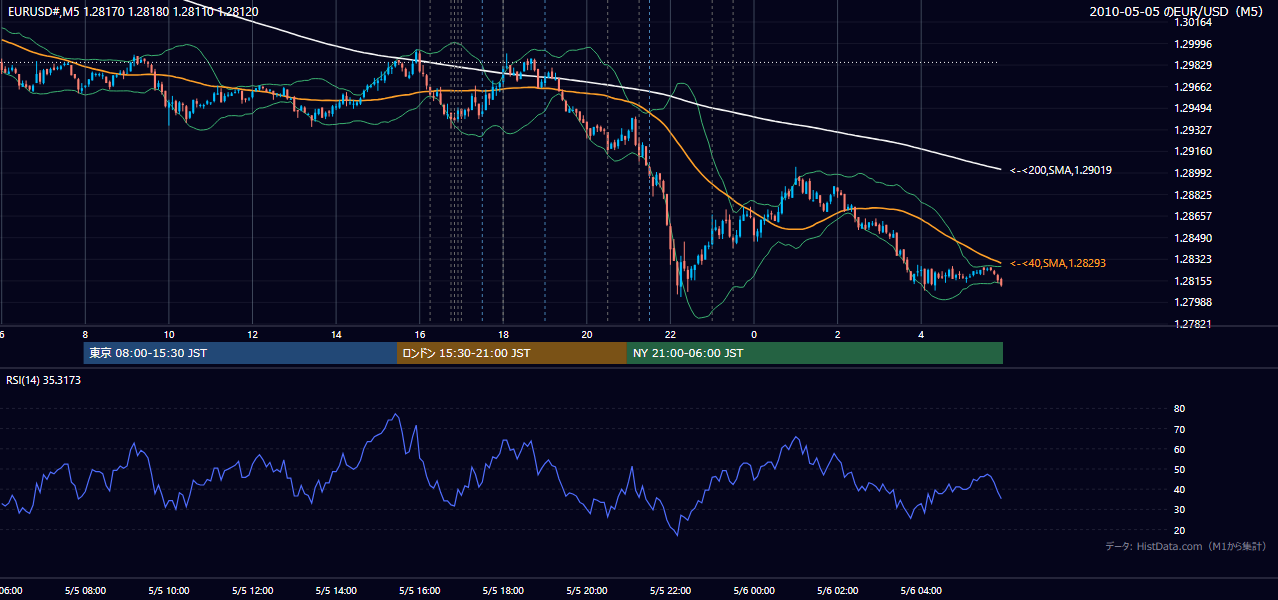Image resolution: width=1278 pixels, height=600 pixels.
Task: Click price axis label 1.28992
Action: [1193, 173]
